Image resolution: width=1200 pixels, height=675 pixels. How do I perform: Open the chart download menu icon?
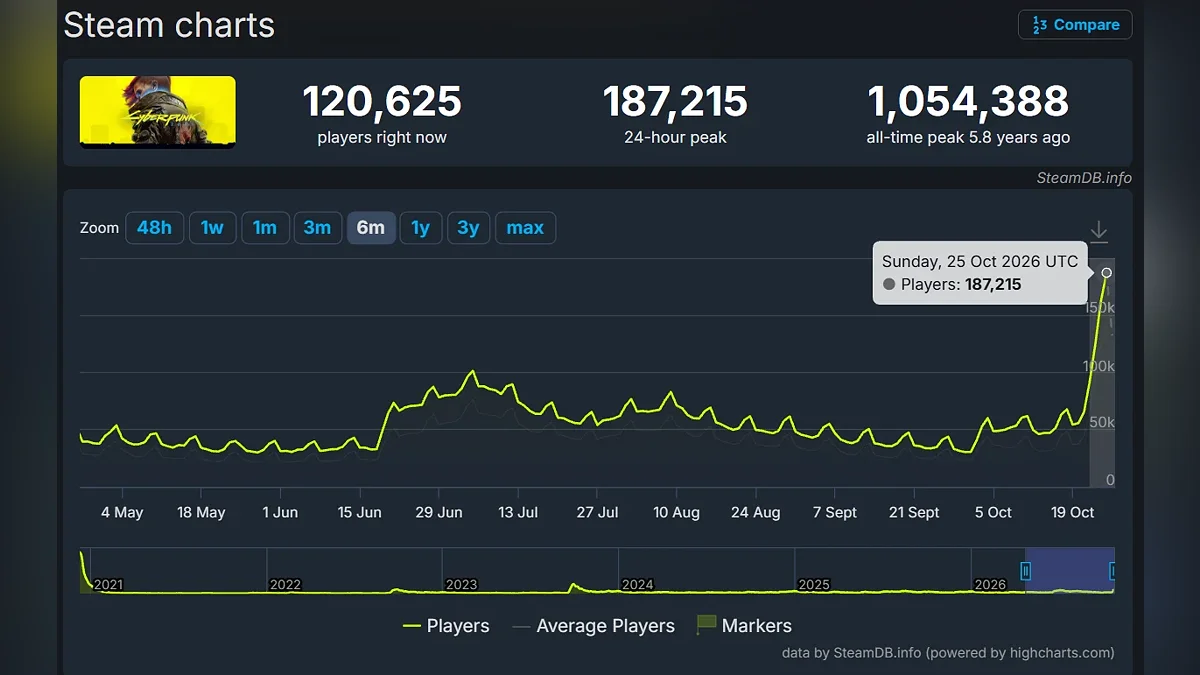(x=1098, y=231)
